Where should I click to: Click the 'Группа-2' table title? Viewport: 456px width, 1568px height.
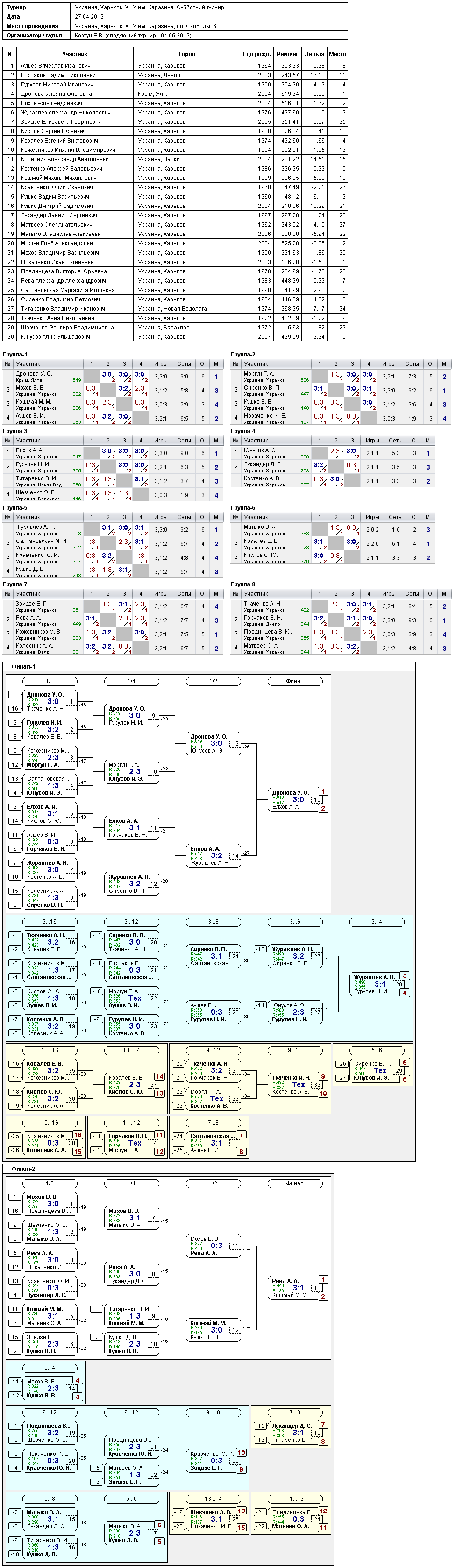click(x=243, y=354)
